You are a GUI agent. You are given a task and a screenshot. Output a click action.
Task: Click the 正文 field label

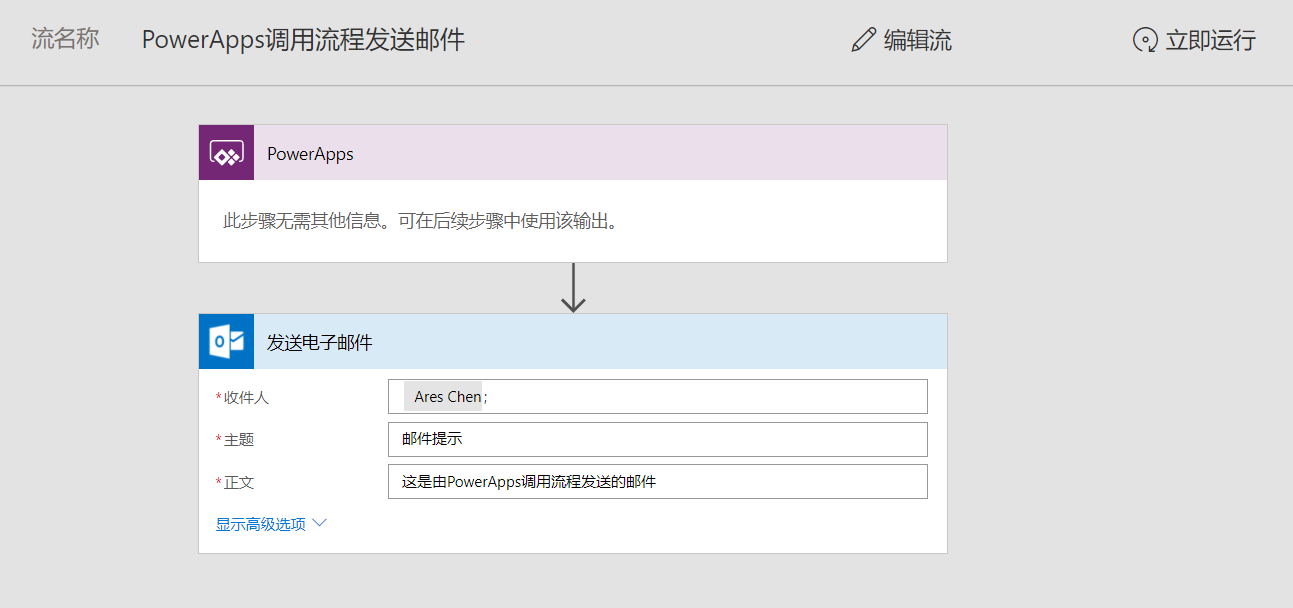pyautogui.click(x=238, y=482)
